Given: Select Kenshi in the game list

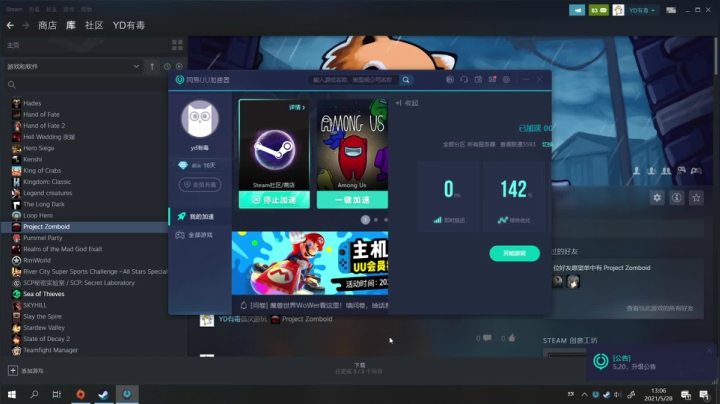Looking at the screenshot, I should pos(32,159).
